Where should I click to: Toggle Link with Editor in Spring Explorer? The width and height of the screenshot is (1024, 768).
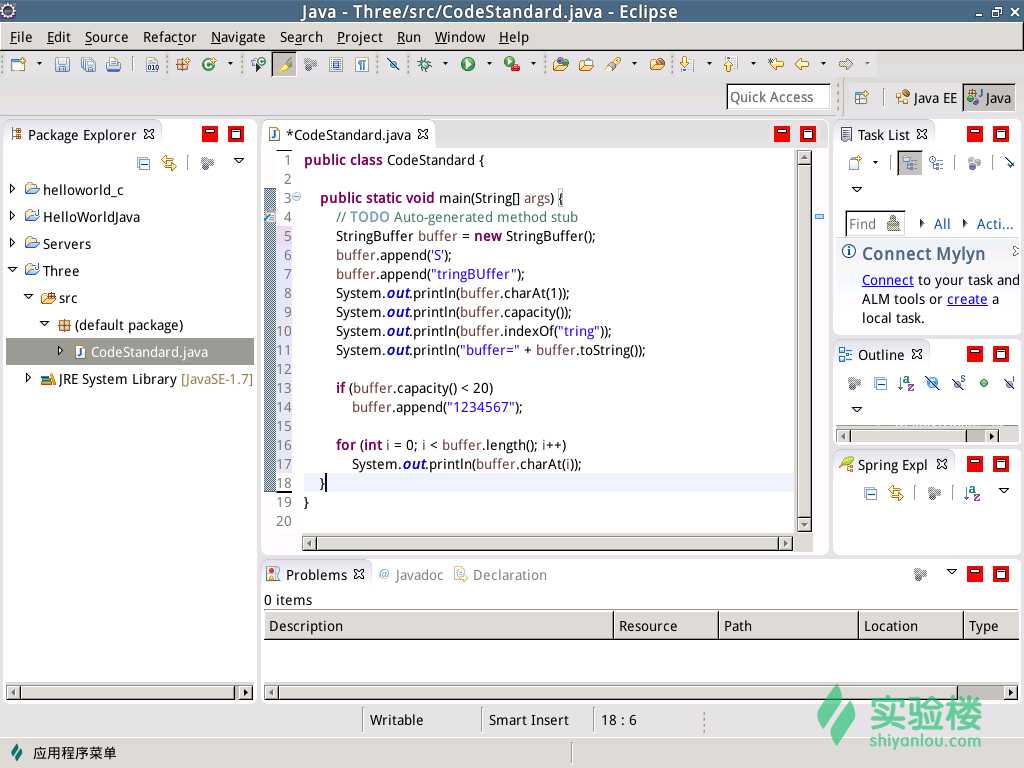[896, 493]
